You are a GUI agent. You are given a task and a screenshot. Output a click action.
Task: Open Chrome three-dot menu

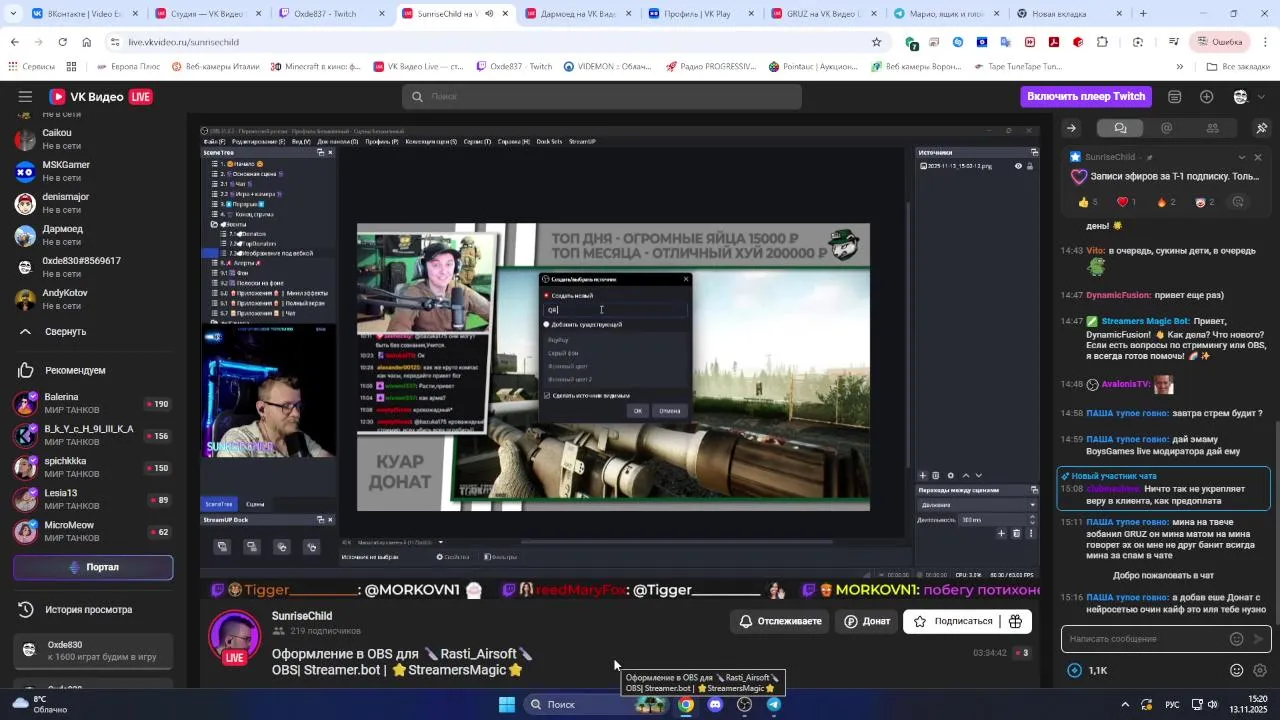1265,42
